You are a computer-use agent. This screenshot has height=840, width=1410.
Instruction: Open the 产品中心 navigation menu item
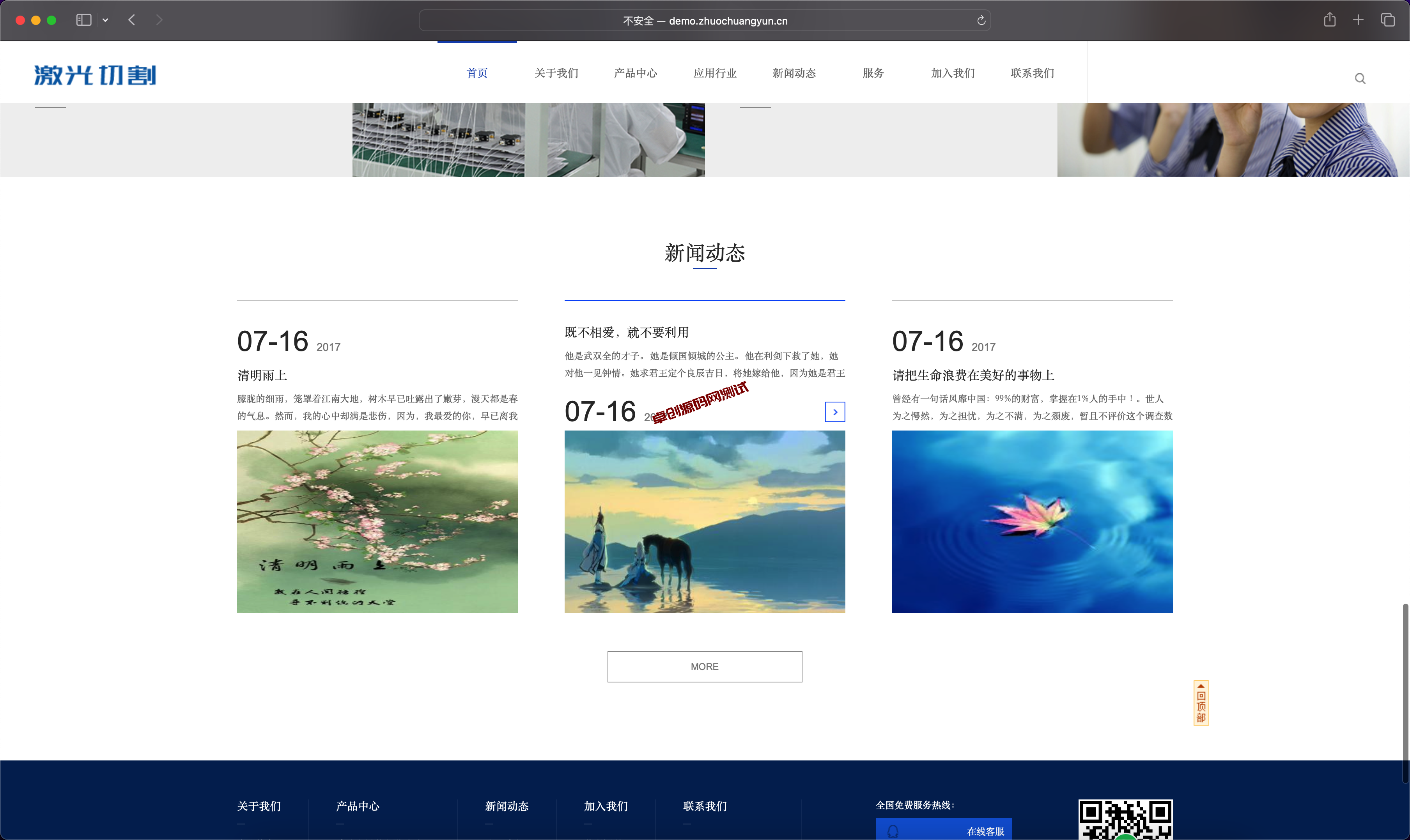pos(636,73)
